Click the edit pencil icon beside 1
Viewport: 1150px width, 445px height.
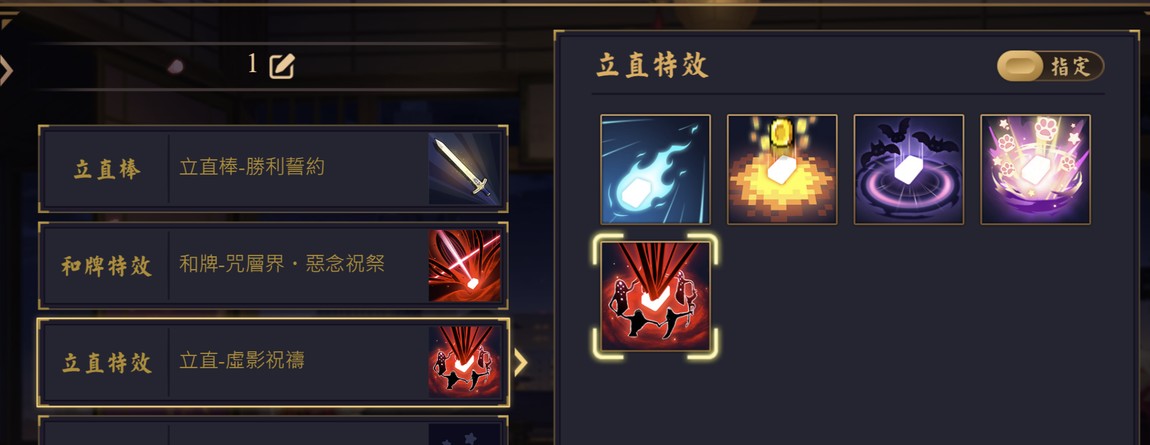tap(282, 67)
